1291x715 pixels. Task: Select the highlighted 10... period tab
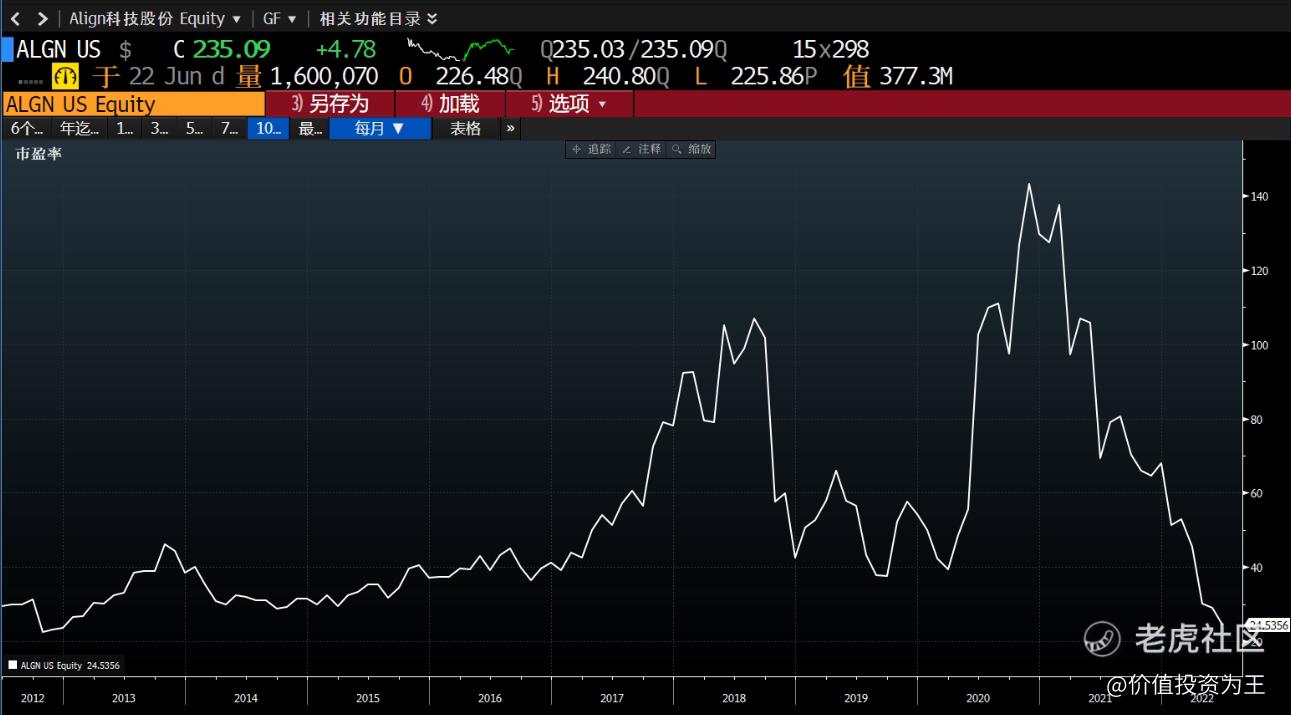pos(268,128)
